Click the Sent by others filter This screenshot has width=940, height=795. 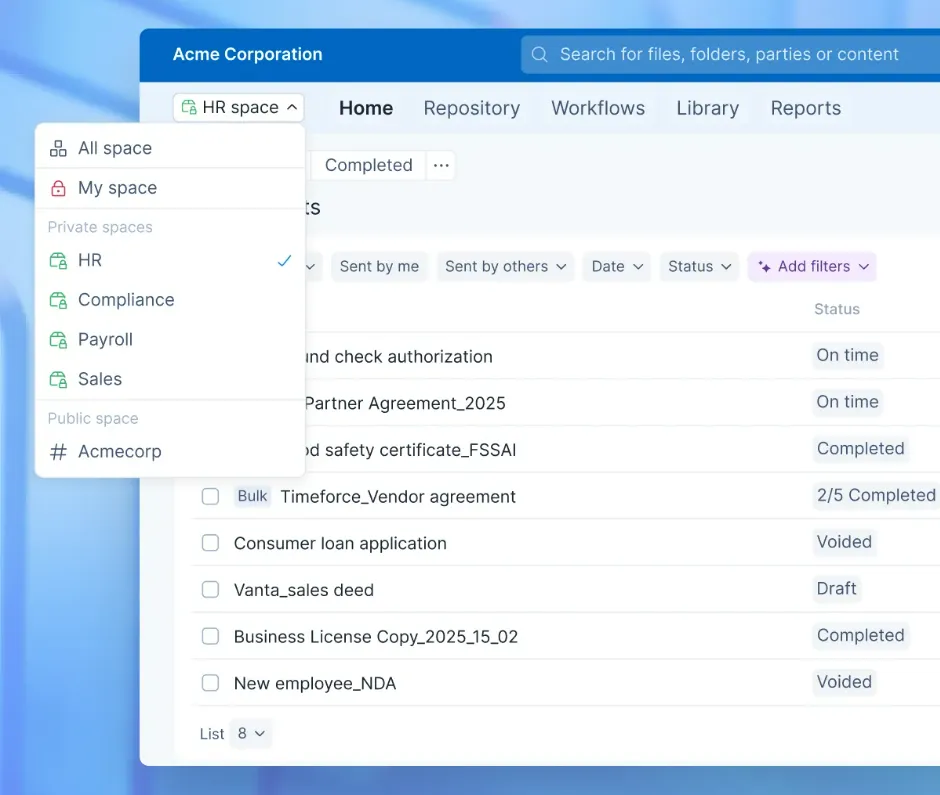click(505, 266)
